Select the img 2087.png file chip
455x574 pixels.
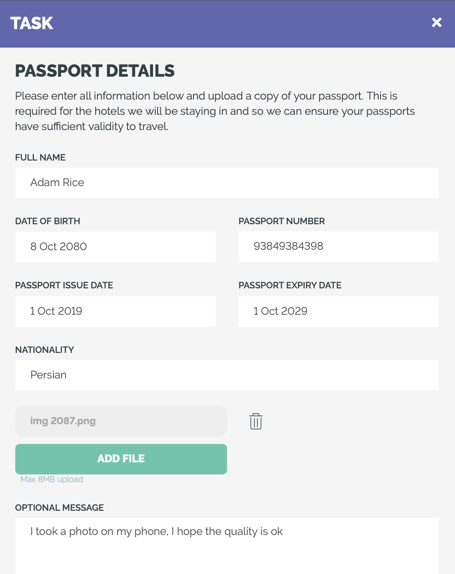(121, 421)
